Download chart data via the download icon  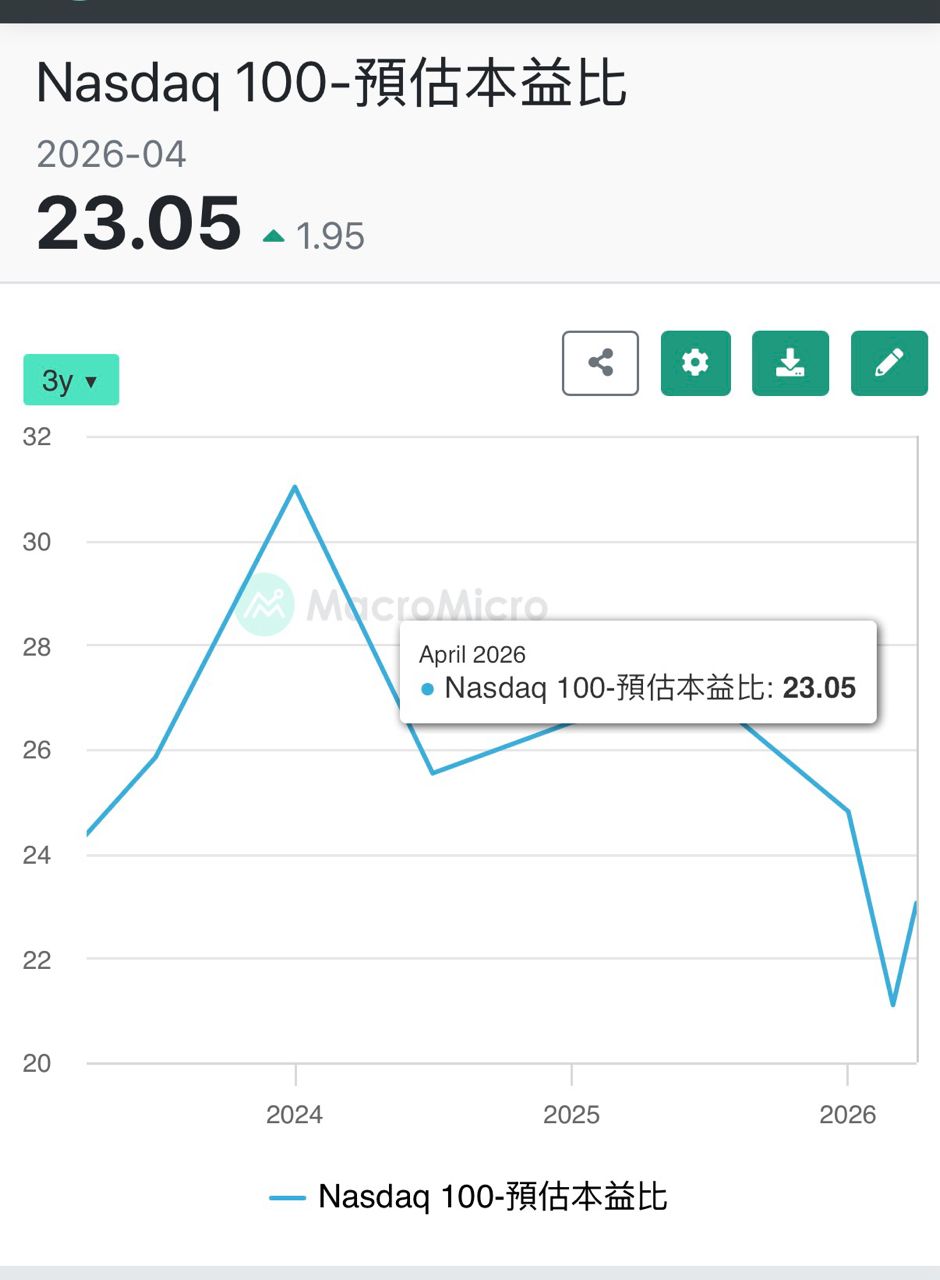(790, 363)
